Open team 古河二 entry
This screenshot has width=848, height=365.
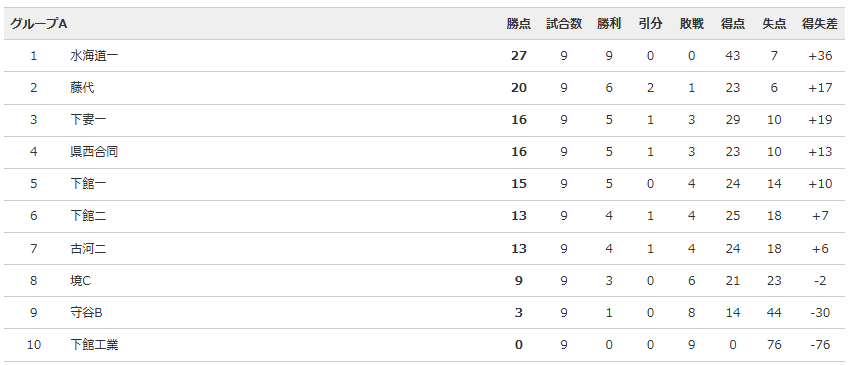coord(88,248)
